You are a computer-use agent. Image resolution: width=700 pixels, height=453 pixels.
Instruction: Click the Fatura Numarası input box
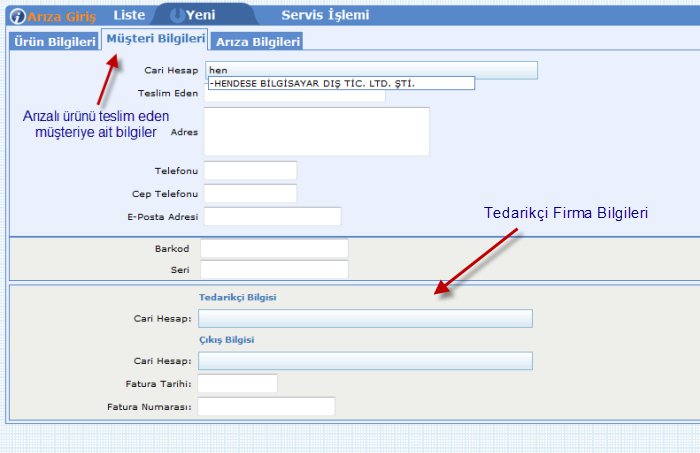[x=266, y=406]
